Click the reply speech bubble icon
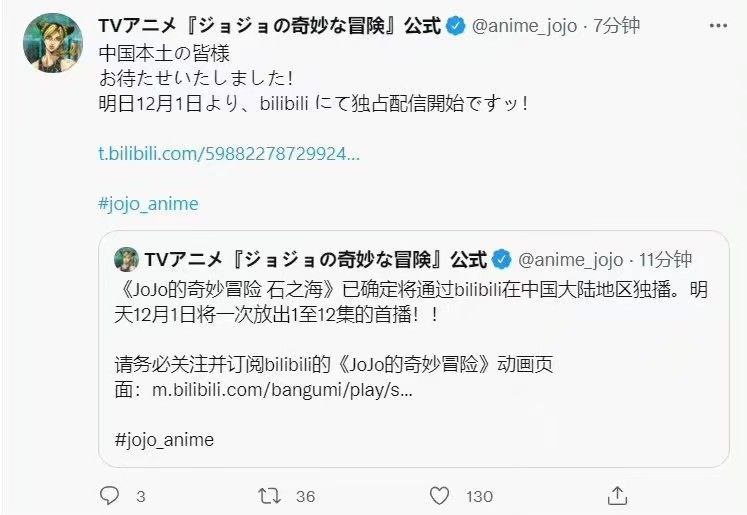747x515 pixels. click(110, 496)
